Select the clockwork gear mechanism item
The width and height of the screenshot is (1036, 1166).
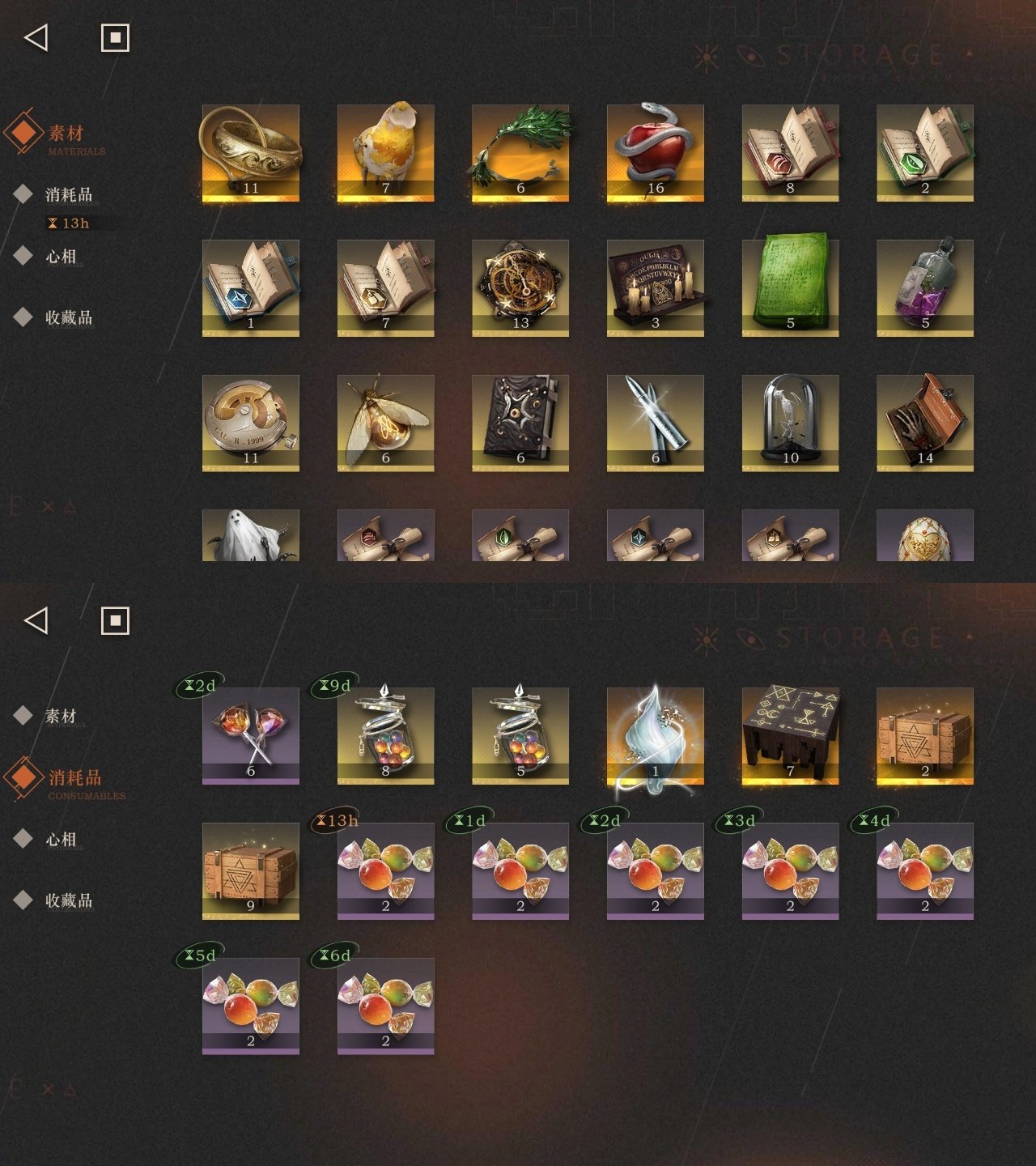click(520, 288)
